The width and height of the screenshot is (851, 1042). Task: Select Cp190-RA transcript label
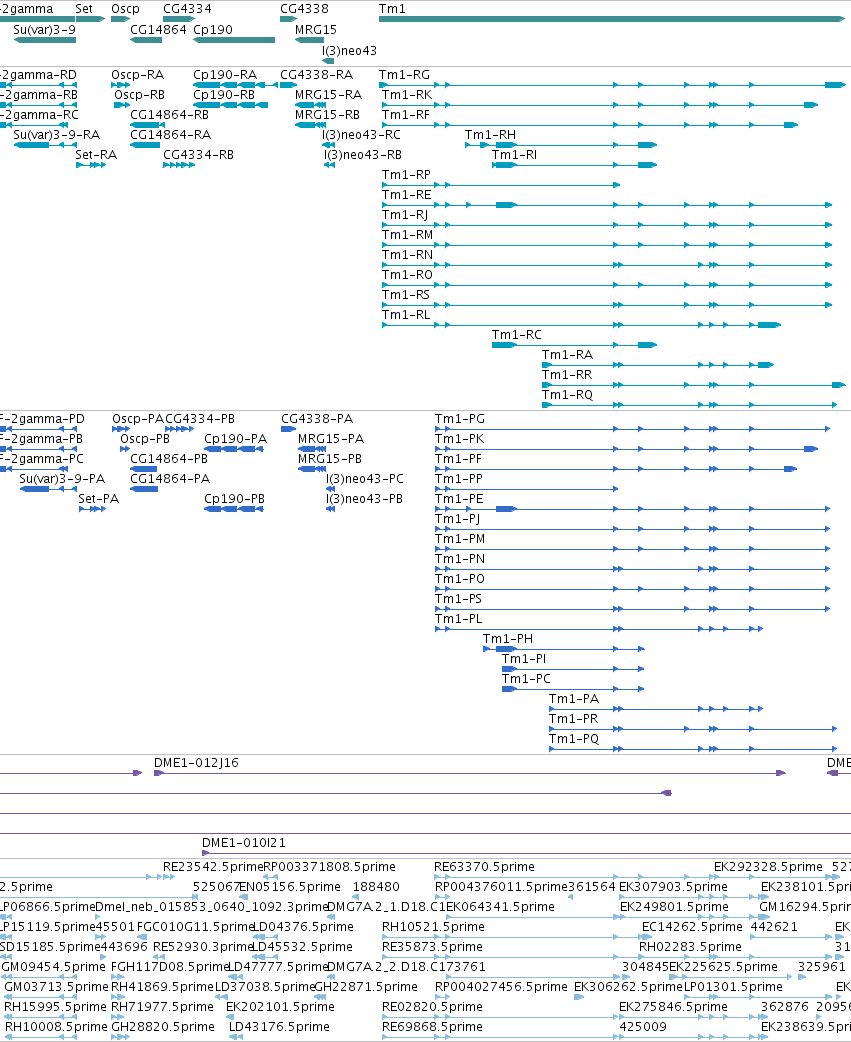coord(225,74)
